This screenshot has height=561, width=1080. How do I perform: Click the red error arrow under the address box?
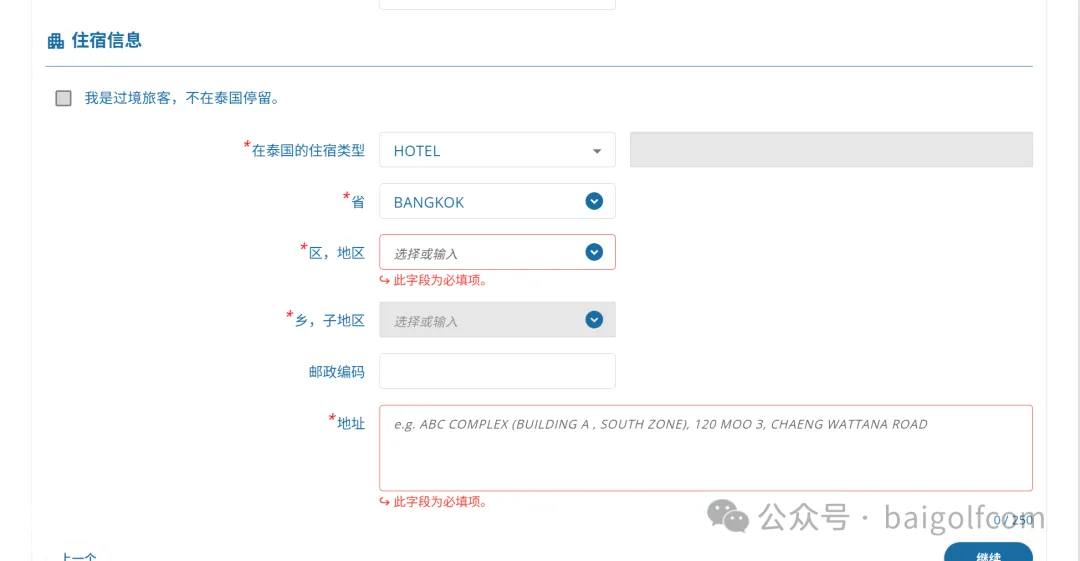tap(385, 502)
